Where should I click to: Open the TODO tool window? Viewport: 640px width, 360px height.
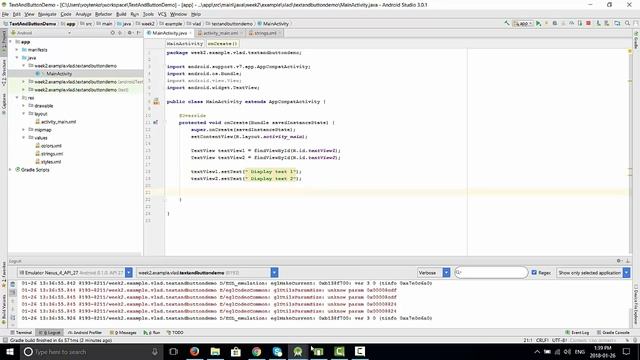coord(175,333)
